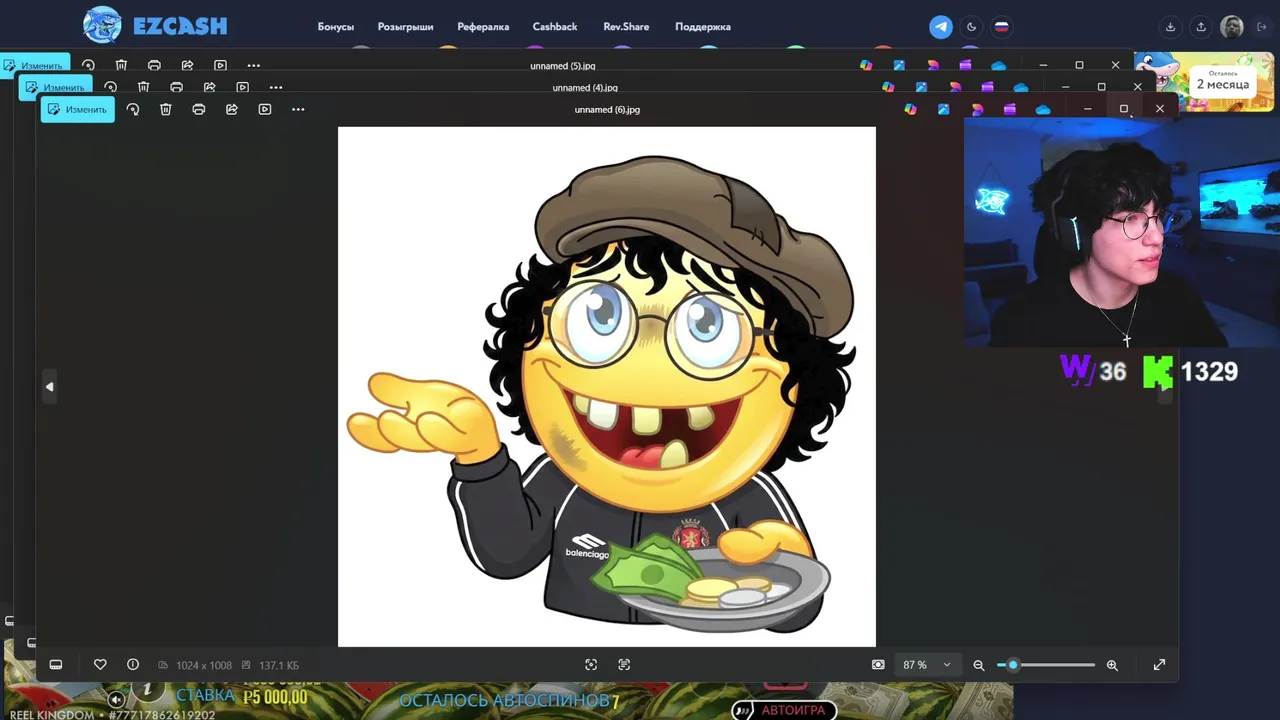Image resolution: width=1280 pixels, height=720 pixels.
Task: Click the webcam overlay of the streamer
Action: pos(1121,232)
